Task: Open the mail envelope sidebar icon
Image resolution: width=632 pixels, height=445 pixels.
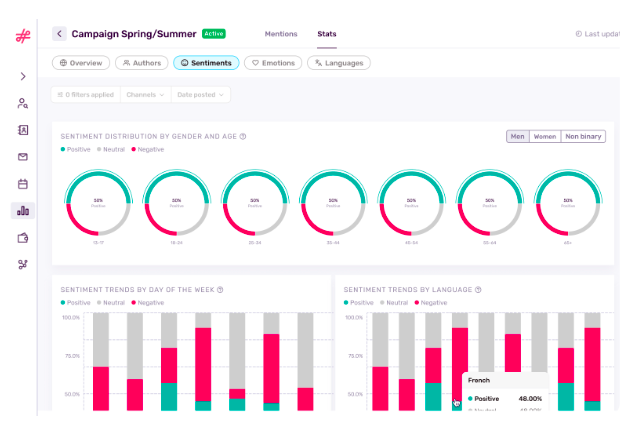Action: pyautogui.click(x=22, y=157)
